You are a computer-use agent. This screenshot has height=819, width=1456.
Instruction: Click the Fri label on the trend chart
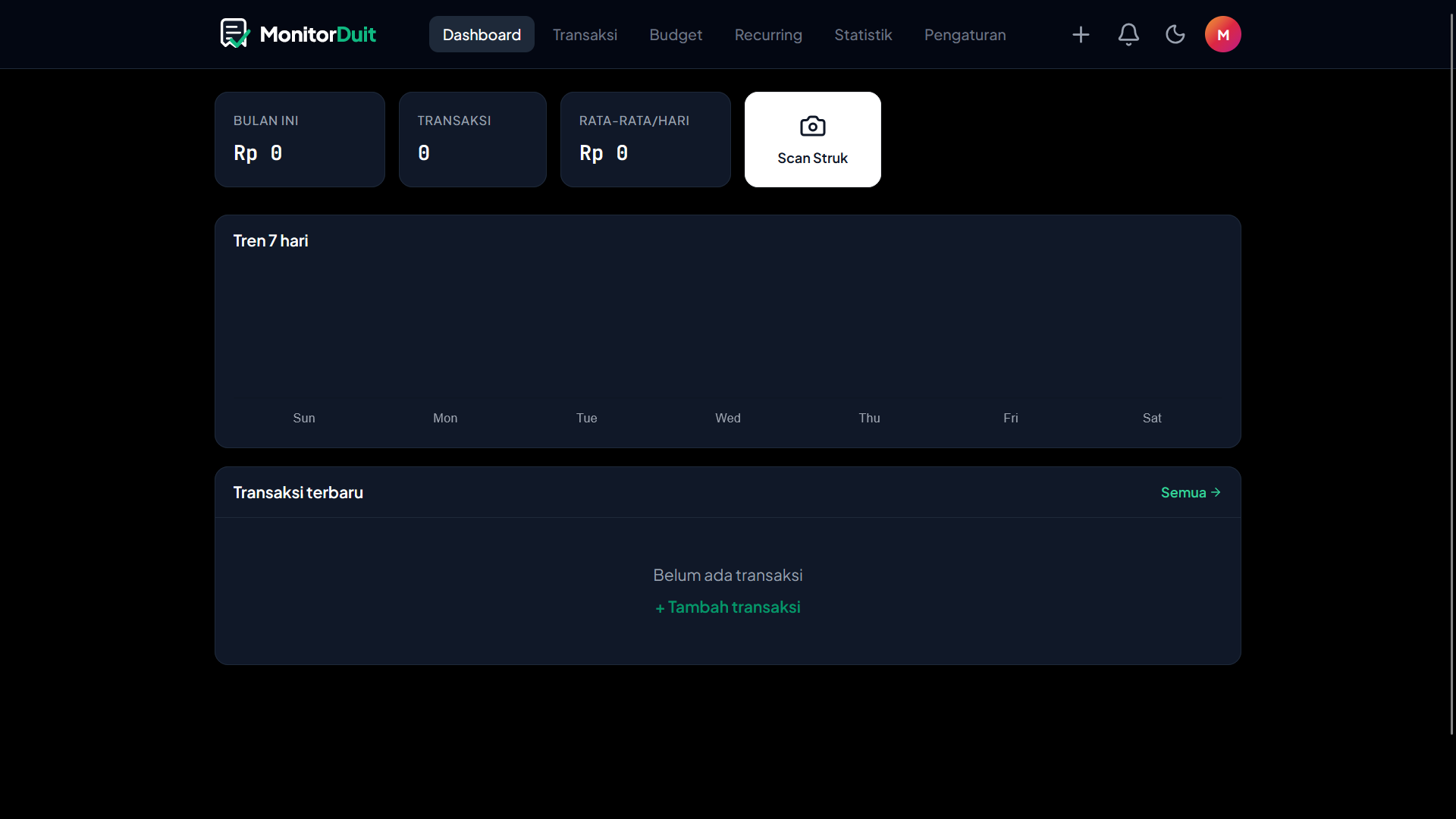click(x=1011, y=418)
